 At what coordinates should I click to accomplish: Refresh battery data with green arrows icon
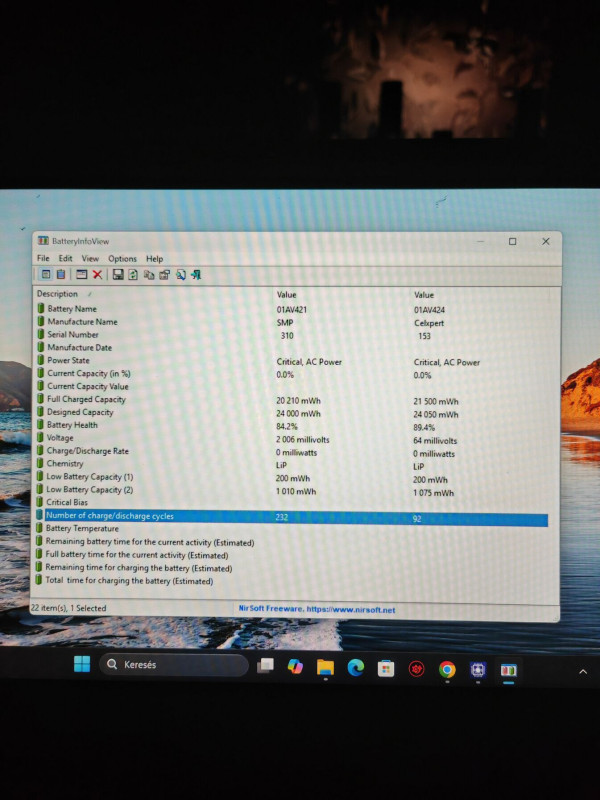click(x=133, y=274)
